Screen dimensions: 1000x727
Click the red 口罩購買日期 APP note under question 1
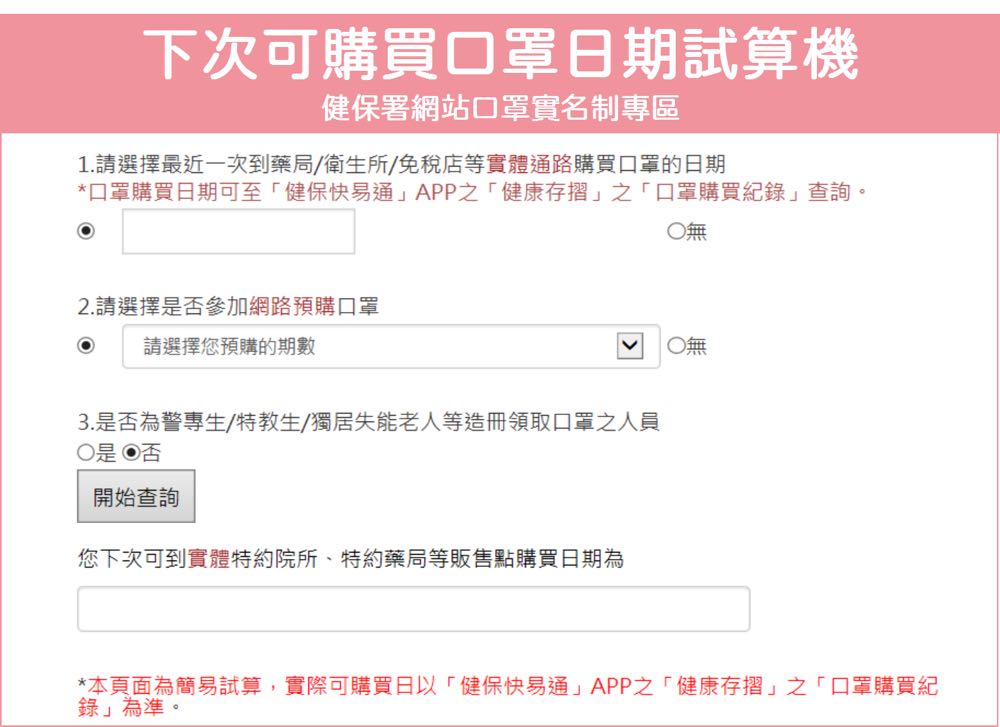tap(472, 192)
